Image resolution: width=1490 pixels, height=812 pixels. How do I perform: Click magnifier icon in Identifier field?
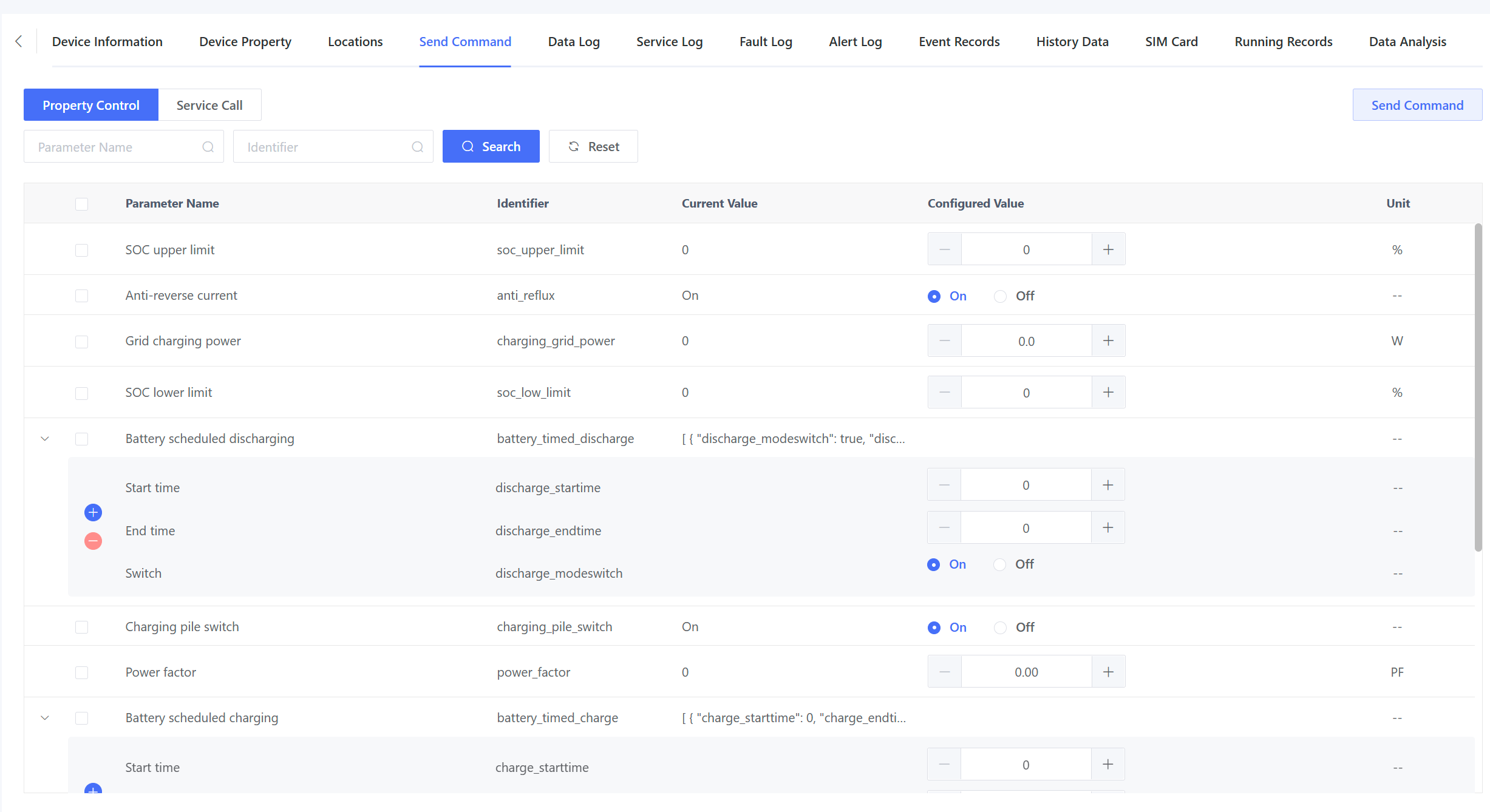pyautogui.click(x=418, y=147)
